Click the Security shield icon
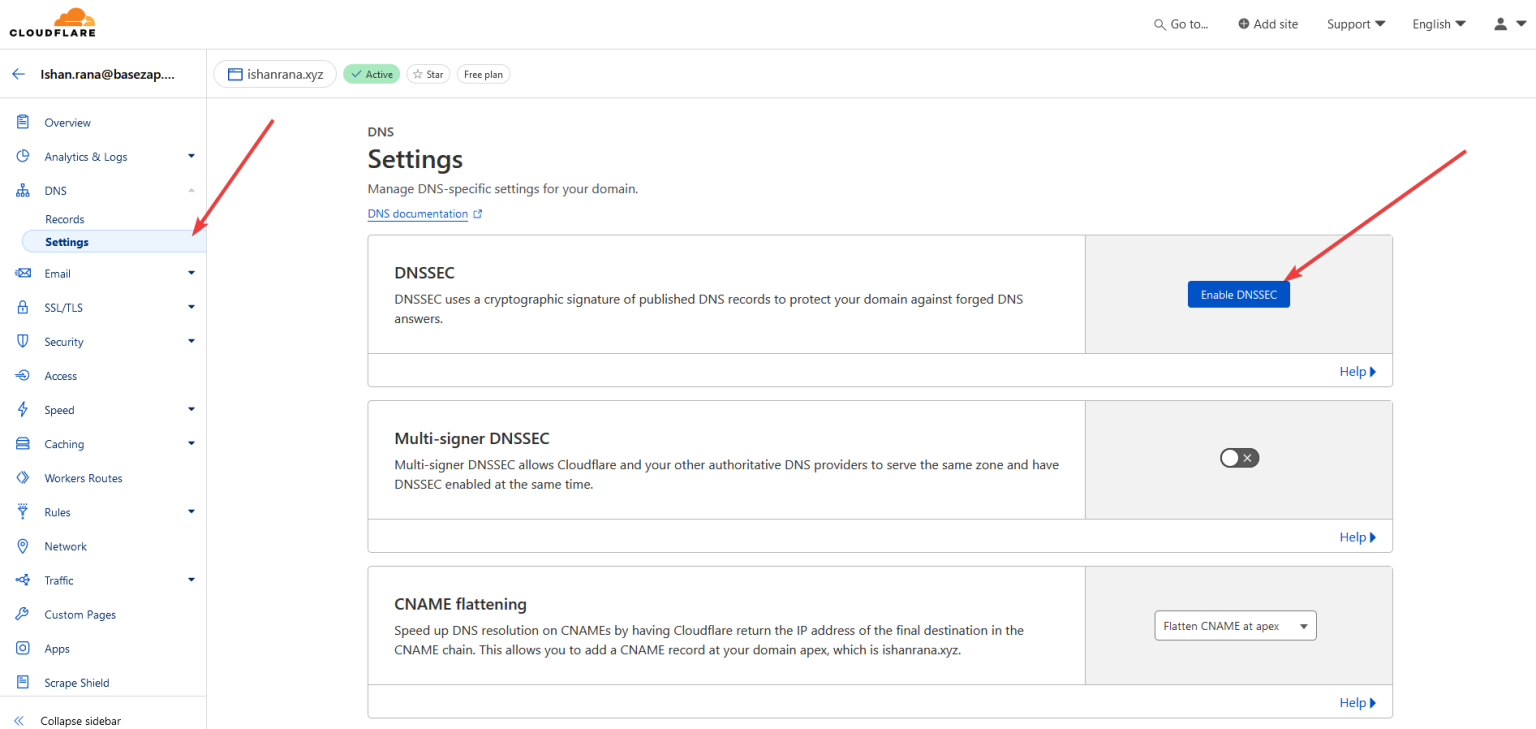Image resolution: width=1536 pixels, height=729 pixels. (22, 341)
